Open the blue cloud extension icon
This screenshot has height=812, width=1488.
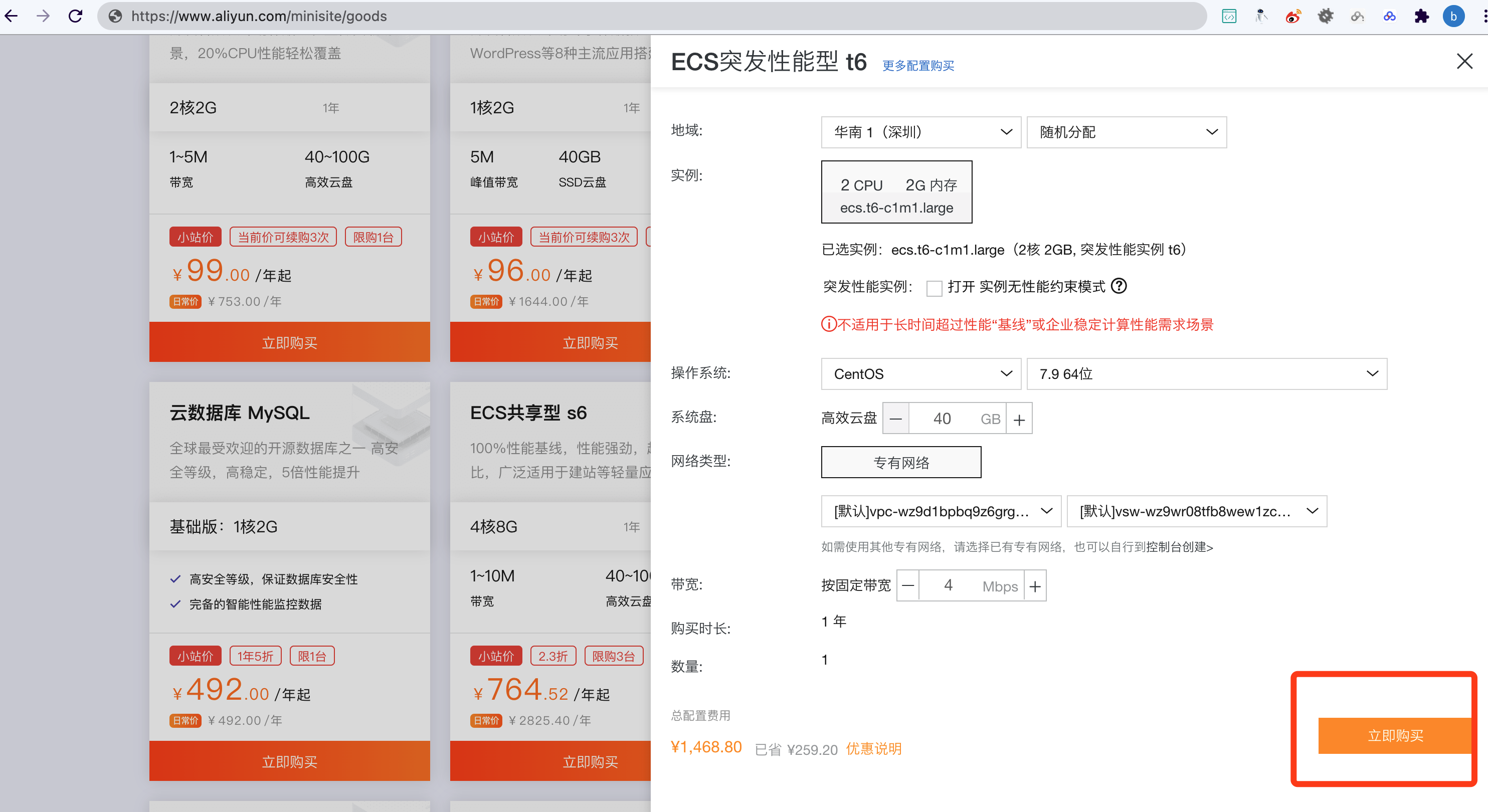tap(1389, 16)
